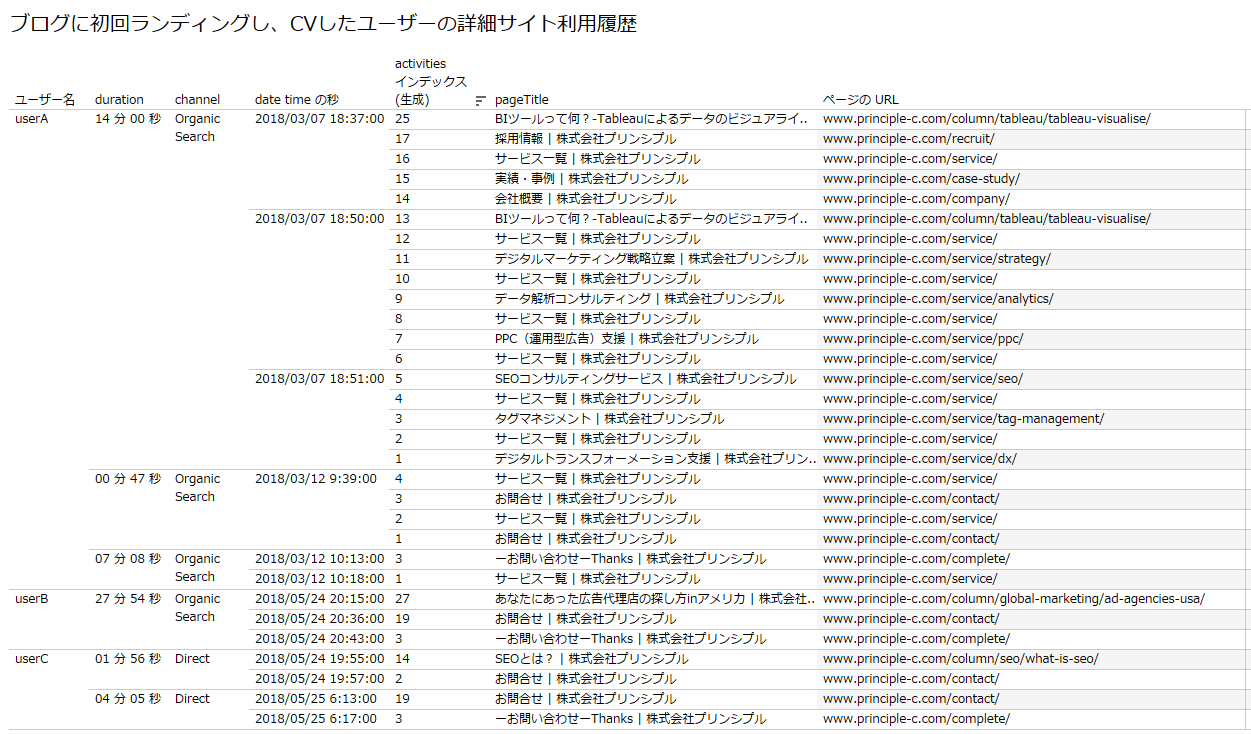The image size is (1251, 734).
Task: Select the pageTitle column header
Action: click(521, 100)
